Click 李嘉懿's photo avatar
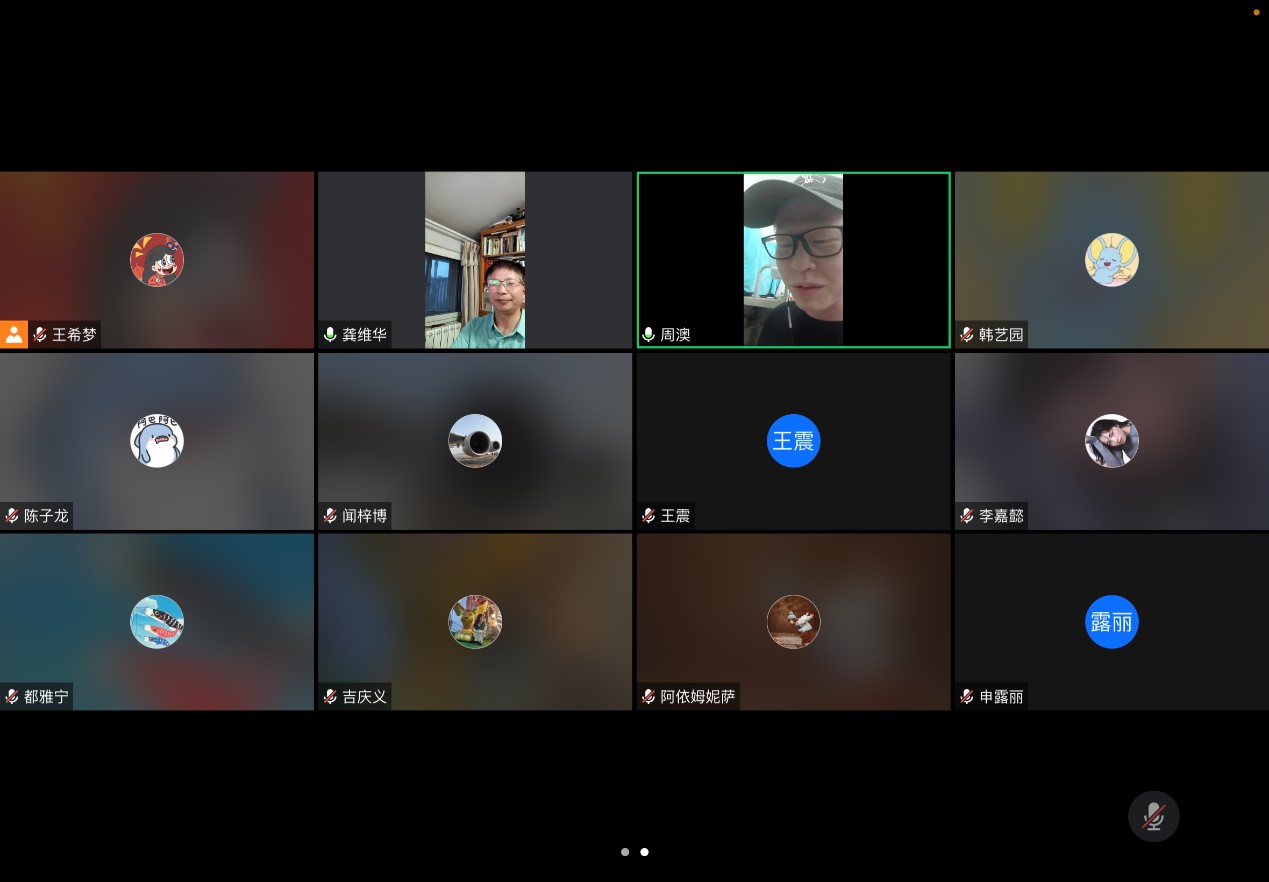Viewport: 1269px width, 882px height. [1111, 441]
